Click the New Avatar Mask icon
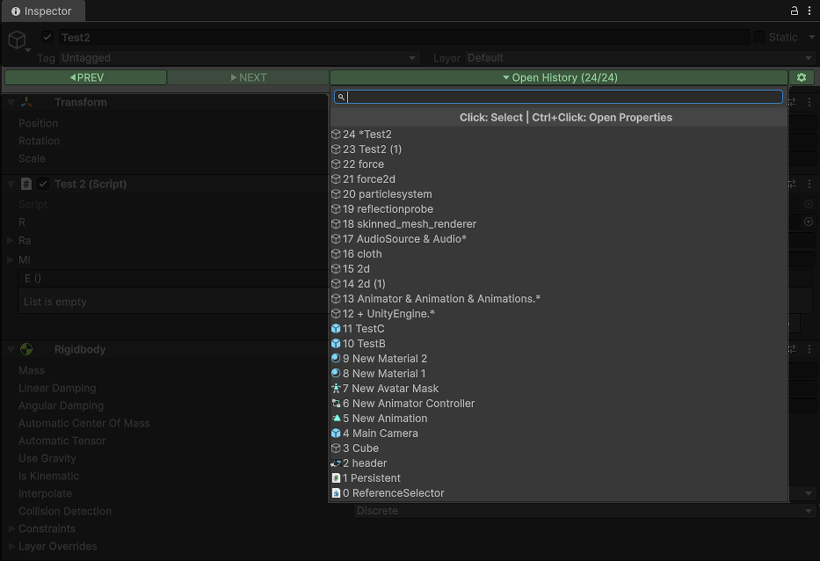820x561 pixels. pos(336,388)
